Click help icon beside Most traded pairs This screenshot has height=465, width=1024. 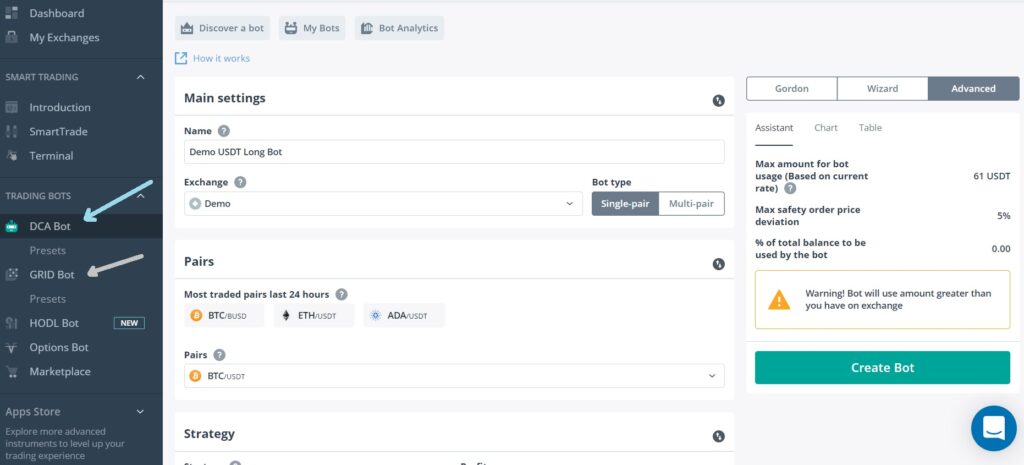(342, 294)
